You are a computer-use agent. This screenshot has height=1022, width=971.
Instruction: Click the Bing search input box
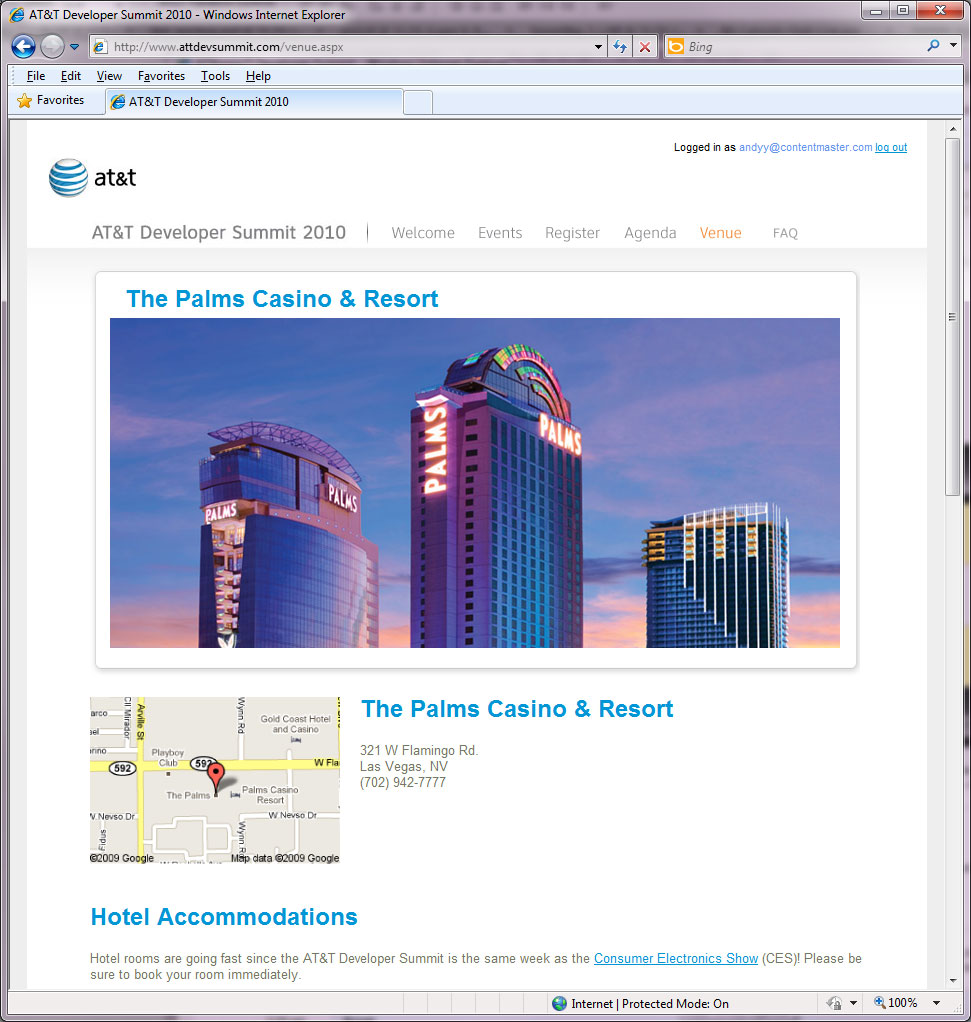point(804,47)
